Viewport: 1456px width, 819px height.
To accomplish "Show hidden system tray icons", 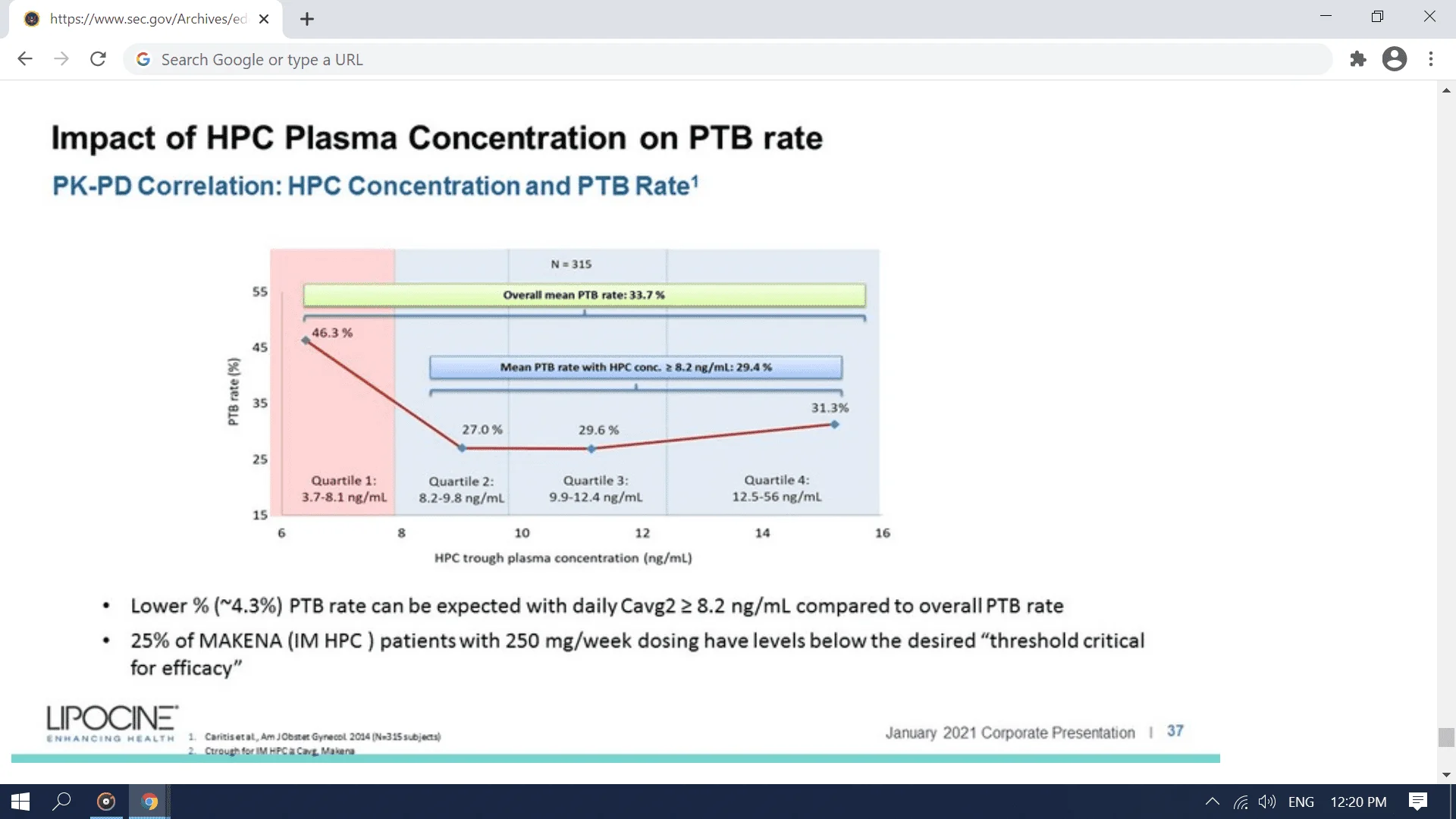I will pos(1212,802).
